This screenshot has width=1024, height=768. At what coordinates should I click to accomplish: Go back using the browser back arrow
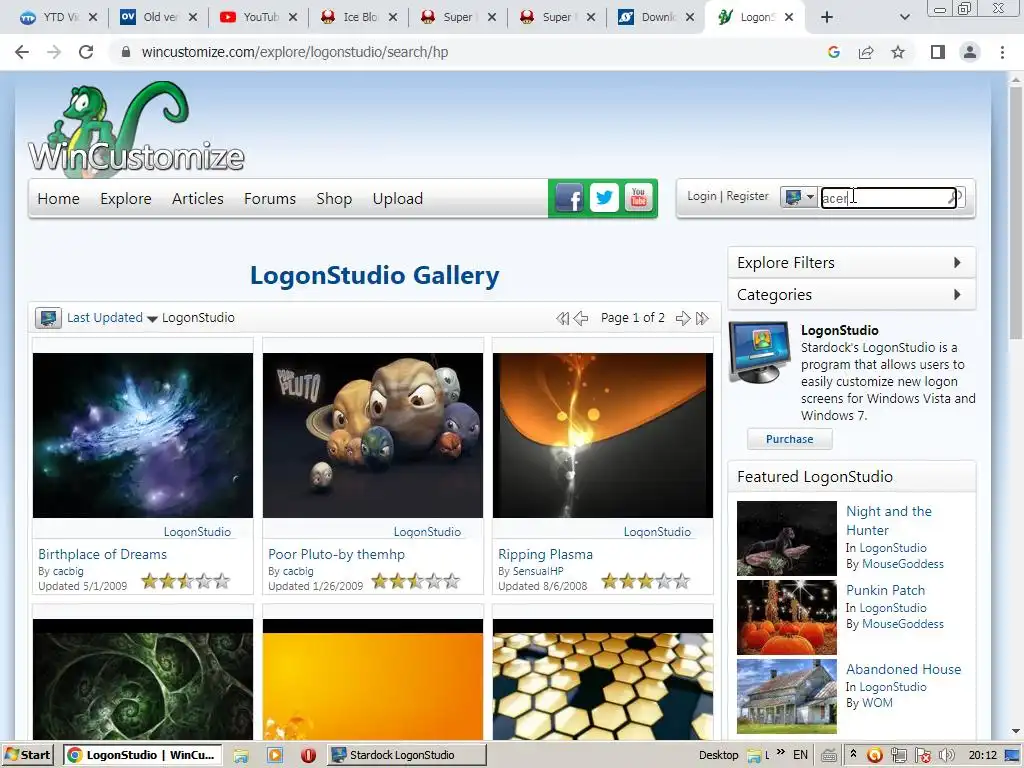tap(22, 52)
